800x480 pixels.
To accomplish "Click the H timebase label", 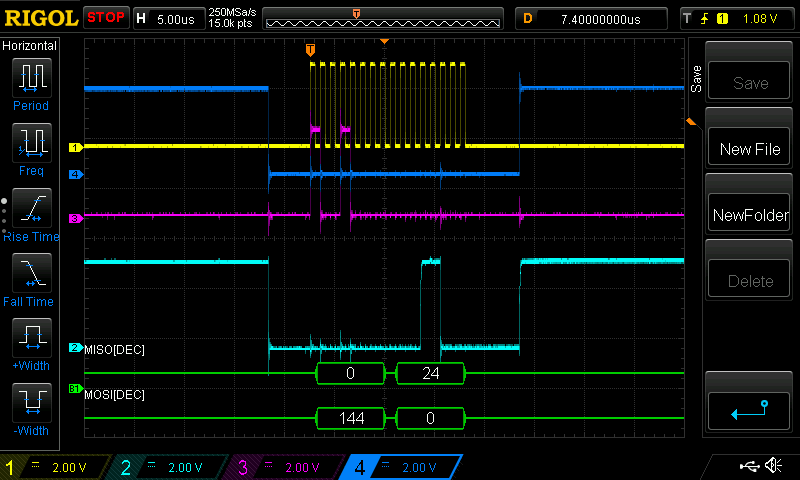I will click(x=141, y=19).
